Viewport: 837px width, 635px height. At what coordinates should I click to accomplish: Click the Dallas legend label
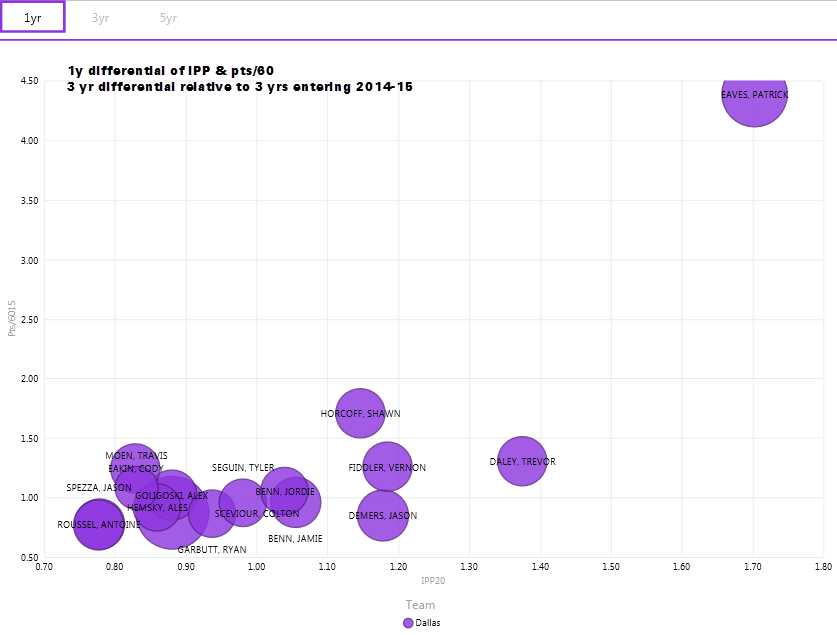coord(427,622)
